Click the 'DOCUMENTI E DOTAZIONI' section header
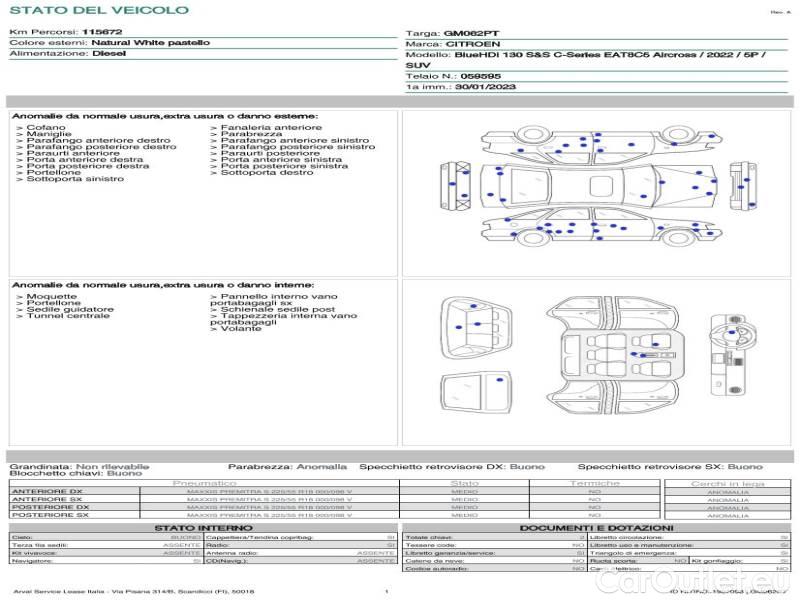 [x=596, y=528]
